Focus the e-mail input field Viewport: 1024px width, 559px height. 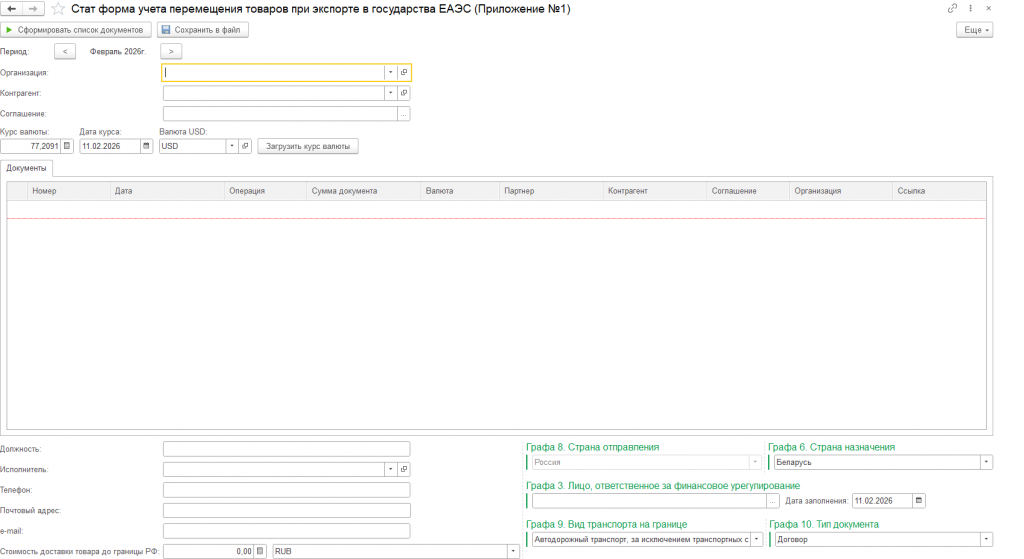click(x=287, y=531)
